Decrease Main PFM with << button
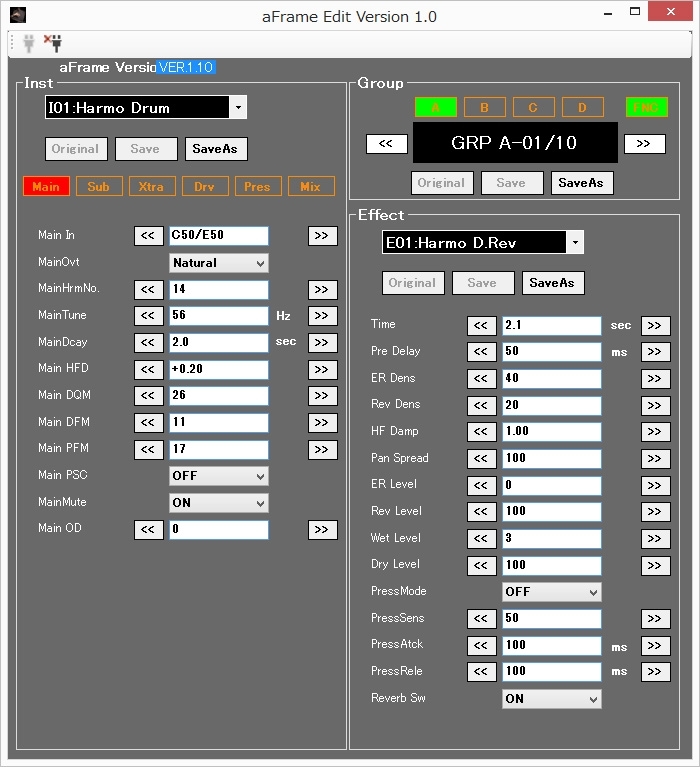 pyautogui.click(x=148, y=450)
